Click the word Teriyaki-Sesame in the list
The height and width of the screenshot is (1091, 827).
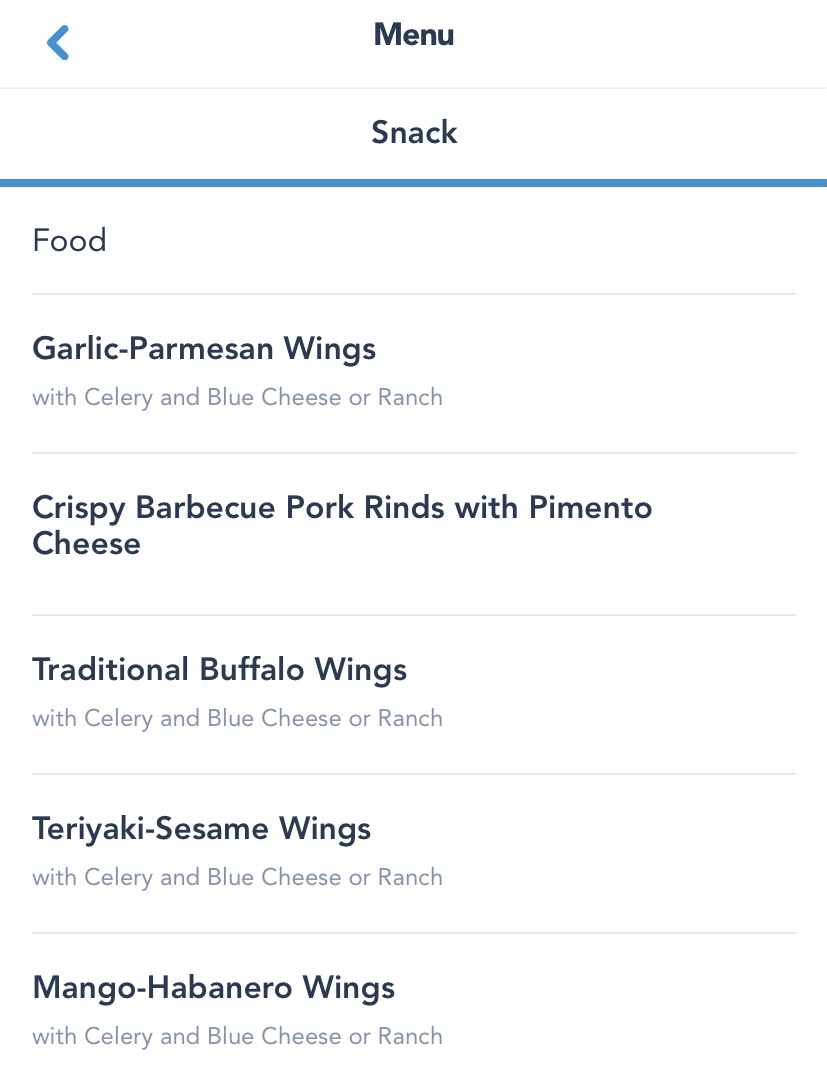click(151, 829)
